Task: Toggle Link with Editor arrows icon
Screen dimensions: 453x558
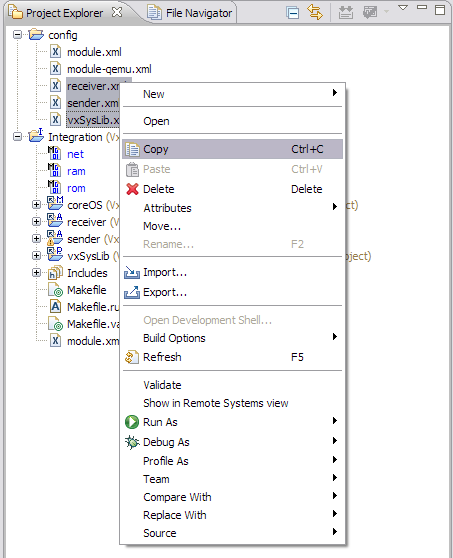Action: click(x=315, y=12)
